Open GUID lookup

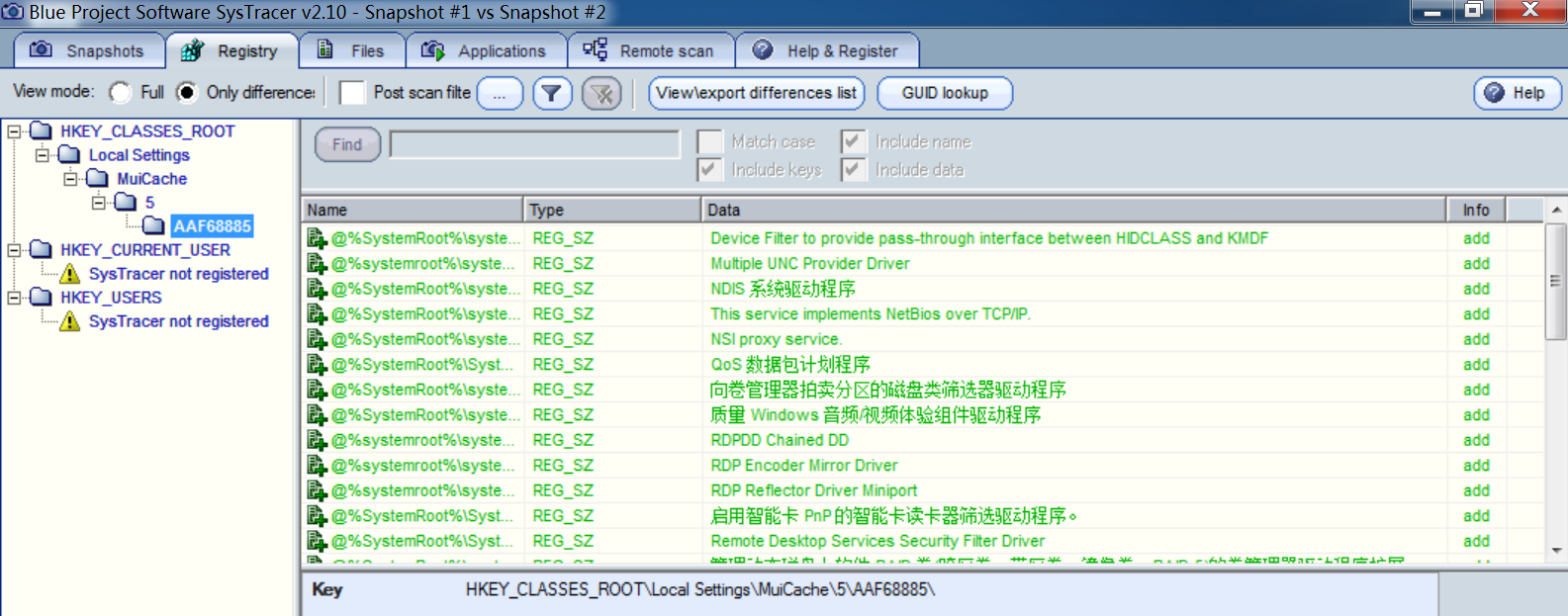pyautogui.click(x=945, y=93)
